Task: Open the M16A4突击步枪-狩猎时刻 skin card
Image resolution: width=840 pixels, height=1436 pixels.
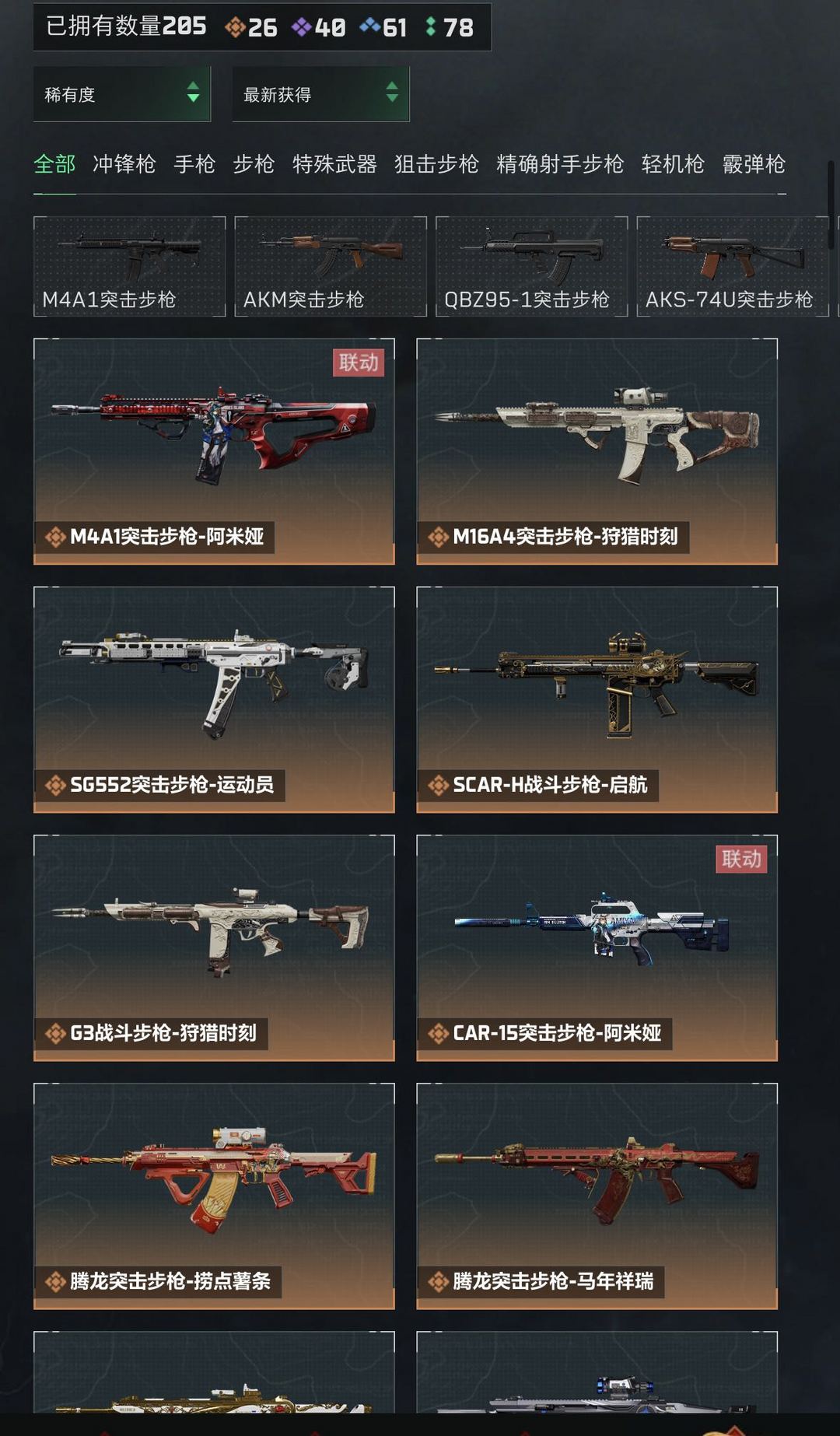Action: tap(597, 451)
